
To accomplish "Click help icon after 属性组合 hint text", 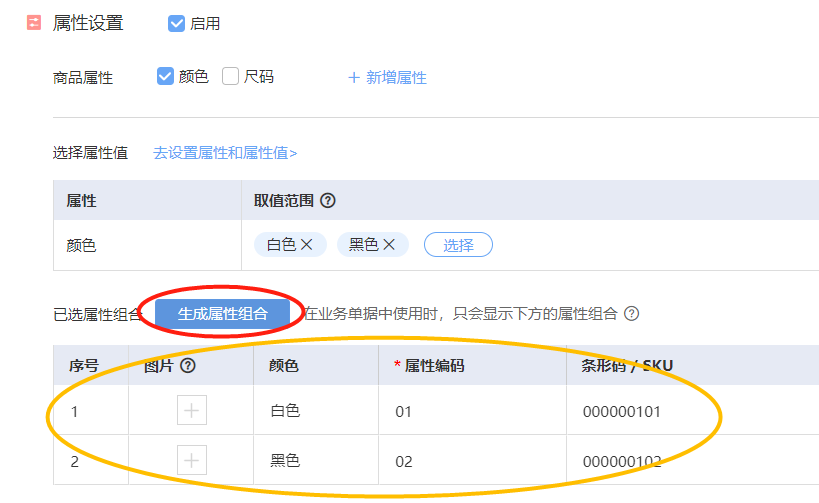I will [x=631, y=313].
